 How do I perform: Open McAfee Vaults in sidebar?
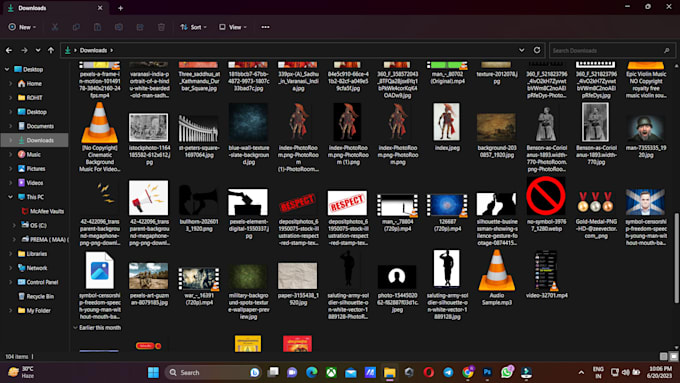tap(42, 211)
